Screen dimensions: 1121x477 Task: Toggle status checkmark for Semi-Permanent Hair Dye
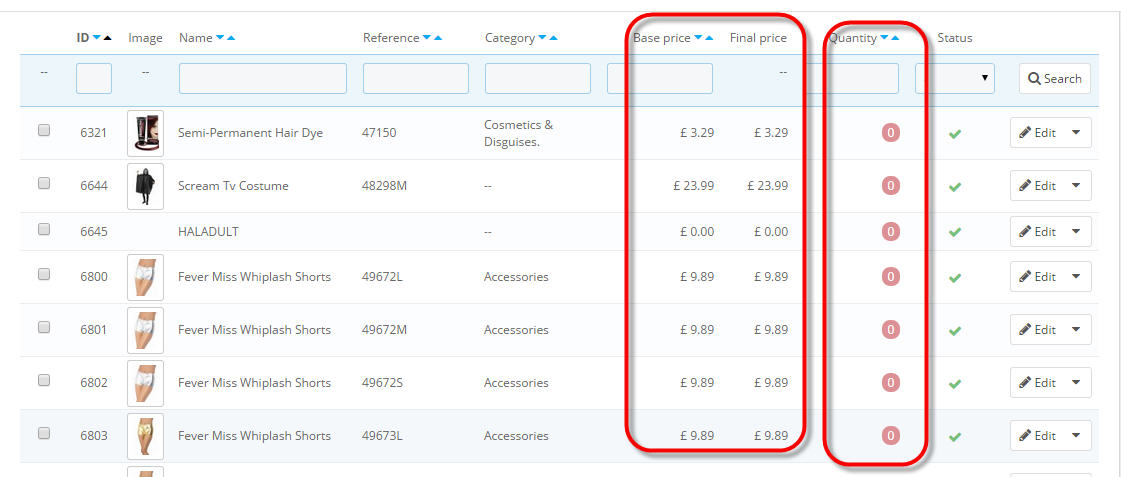tap(954, 134)
